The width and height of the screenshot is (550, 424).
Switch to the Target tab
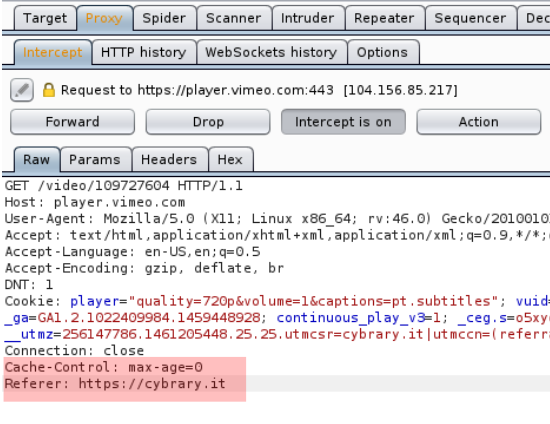pos(45,18)
